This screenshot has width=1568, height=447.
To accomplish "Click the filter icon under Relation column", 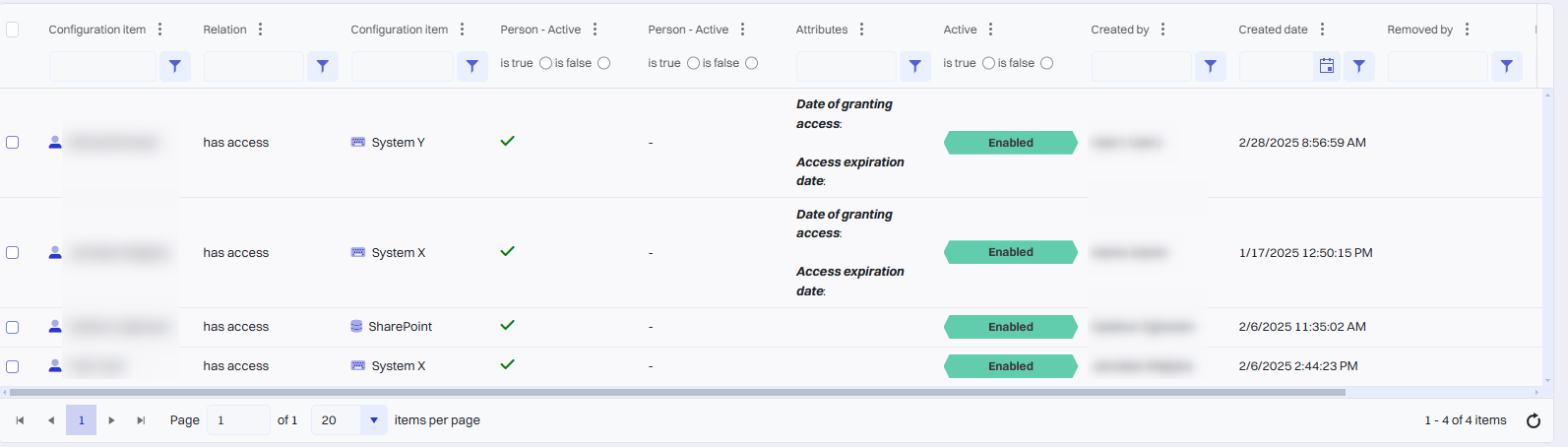I will click(x=323, y=66).
